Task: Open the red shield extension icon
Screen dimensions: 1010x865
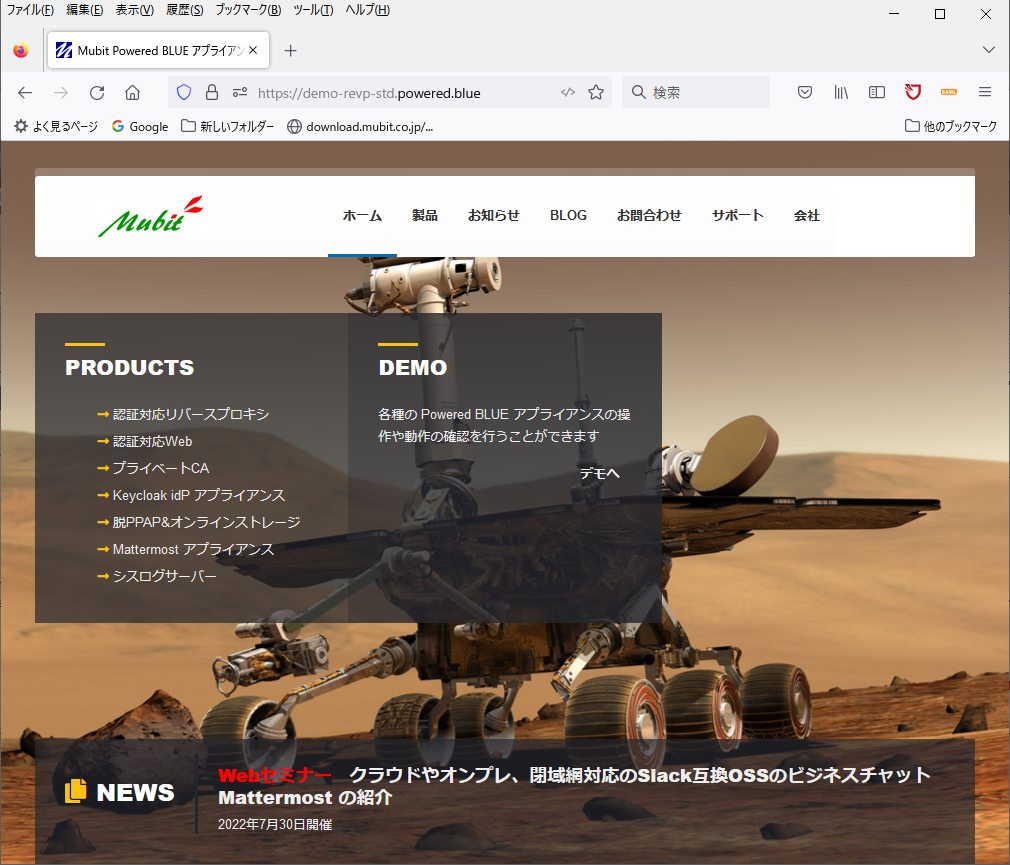Action: (x=913, y=93)
